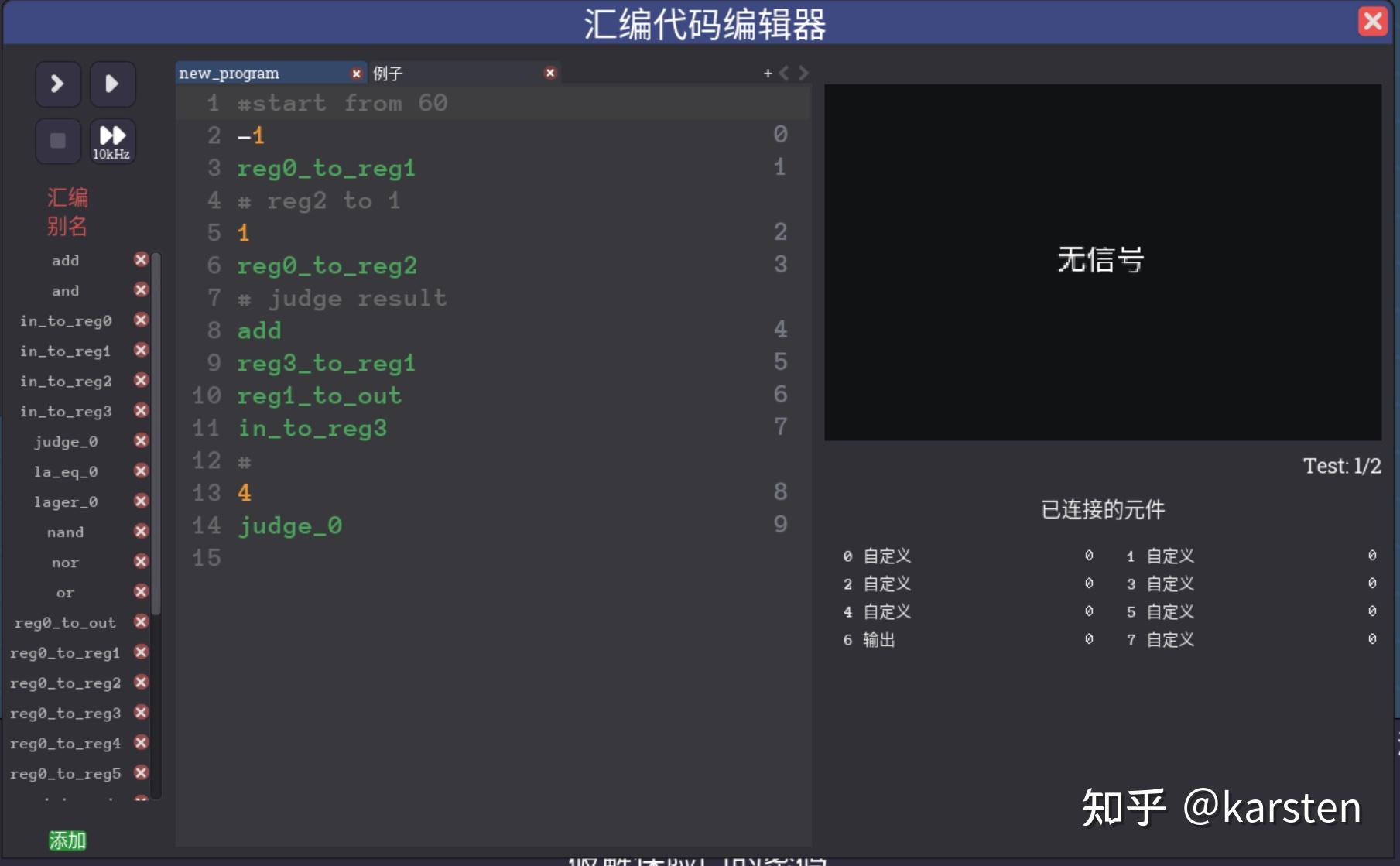
Task: Click line 6 reg0_to_reg2 instruction
Action: 327,265
